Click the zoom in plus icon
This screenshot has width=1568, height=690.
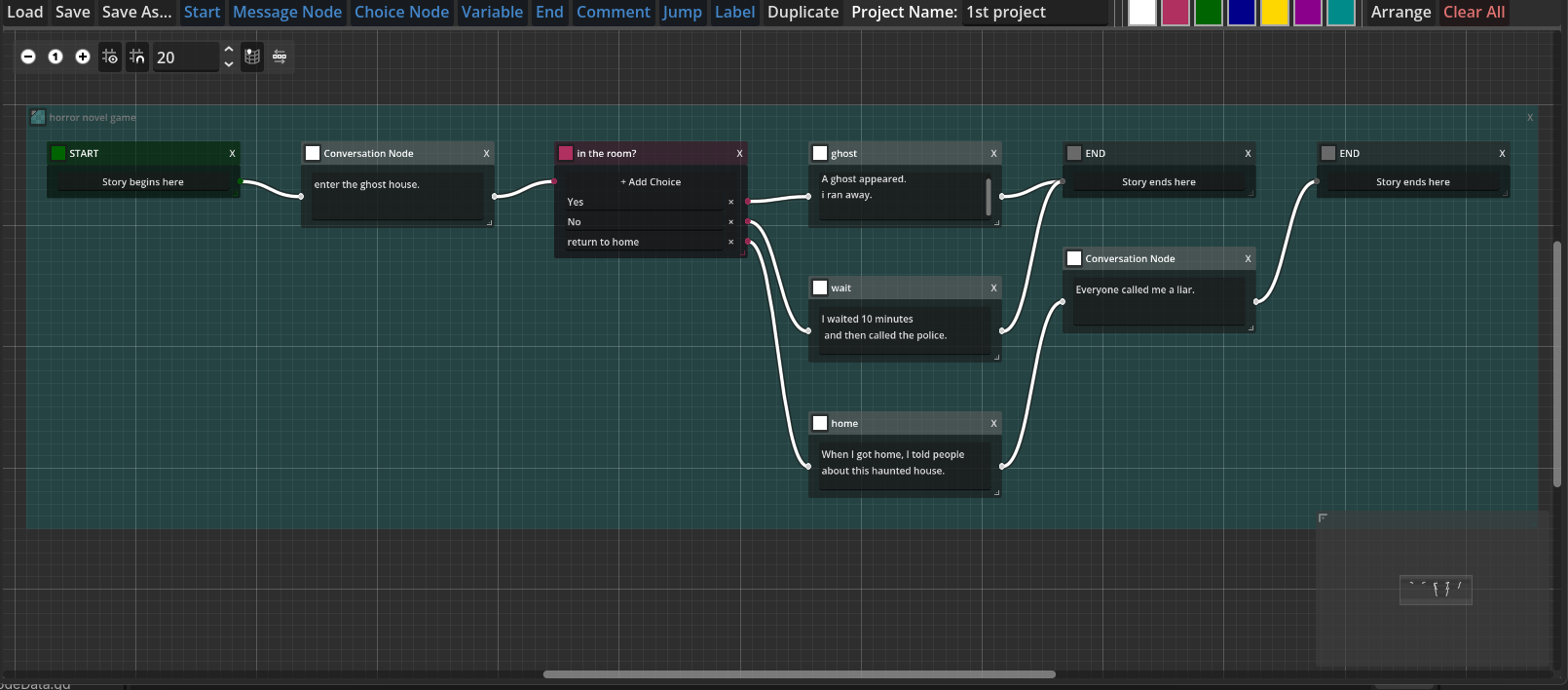[83, 57]
